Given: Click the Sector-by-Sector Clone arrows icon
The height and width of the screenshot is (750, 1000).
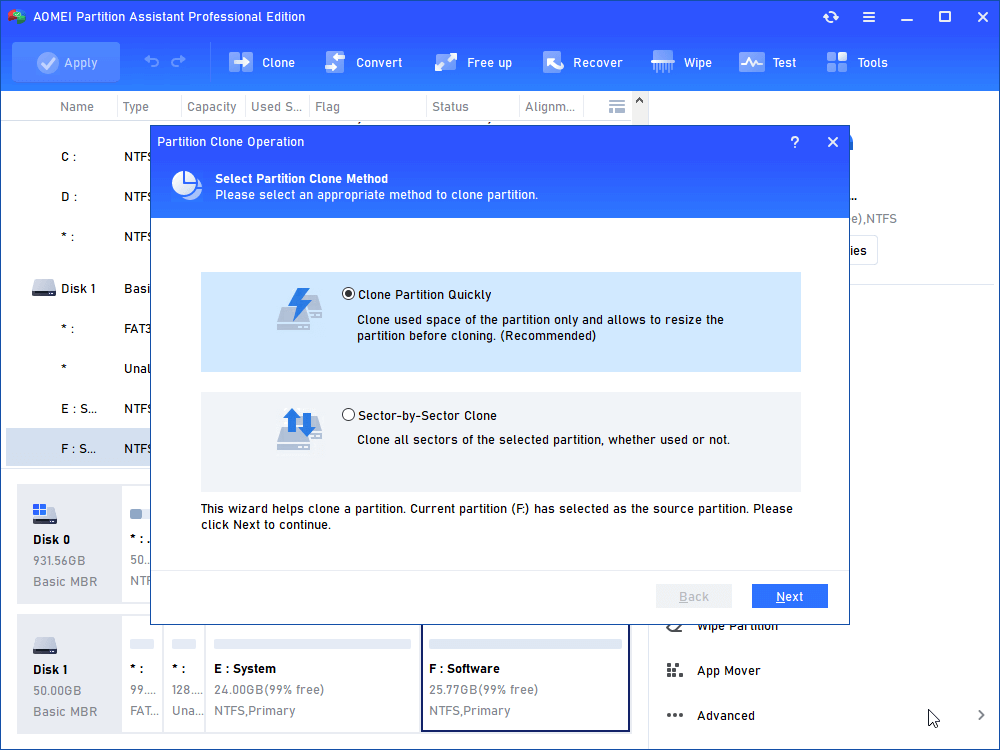Looking at the screenshot, I should click(299, 429).
